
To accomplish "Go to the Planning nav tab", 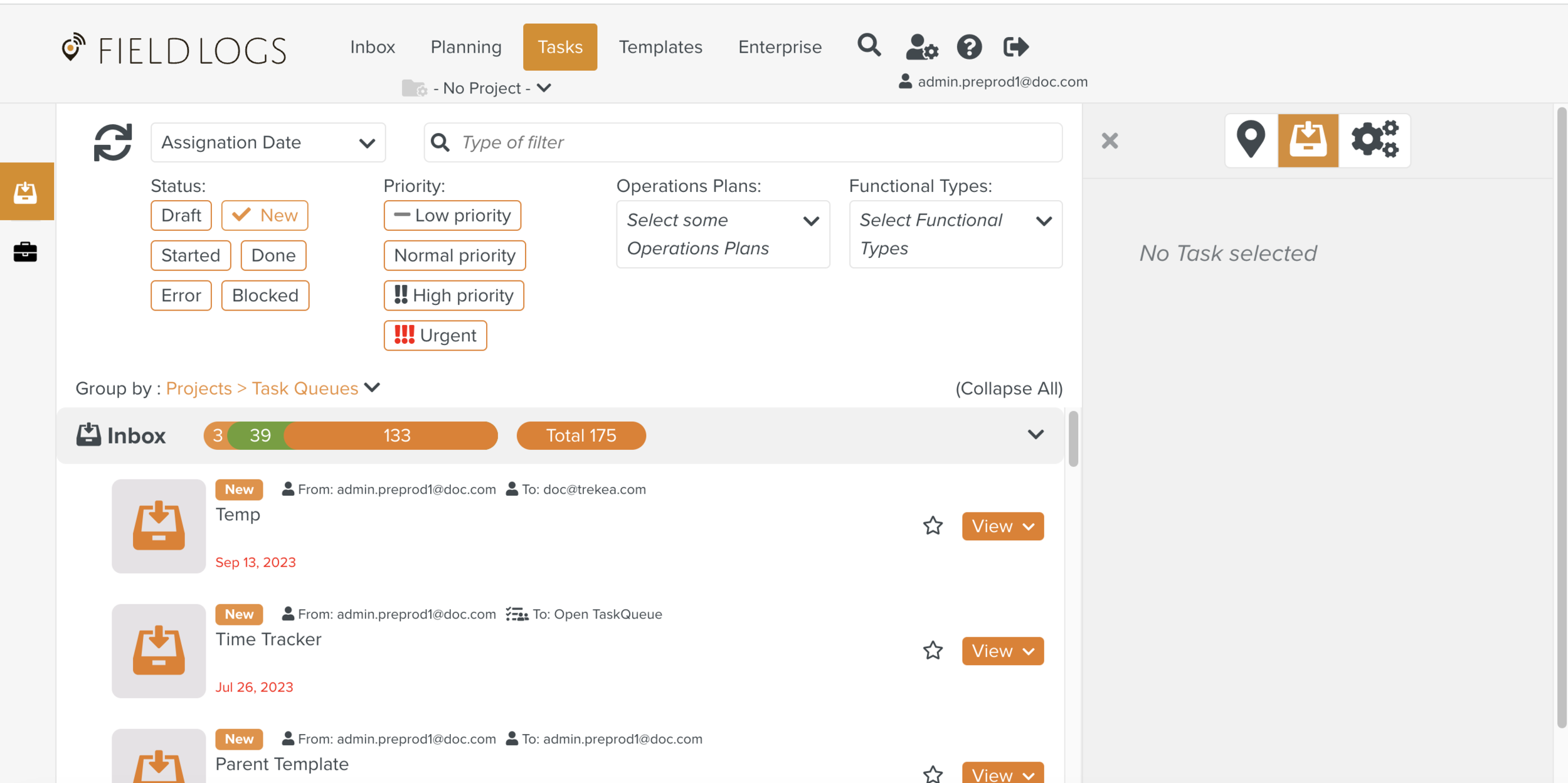I will (x=466, y=47).
